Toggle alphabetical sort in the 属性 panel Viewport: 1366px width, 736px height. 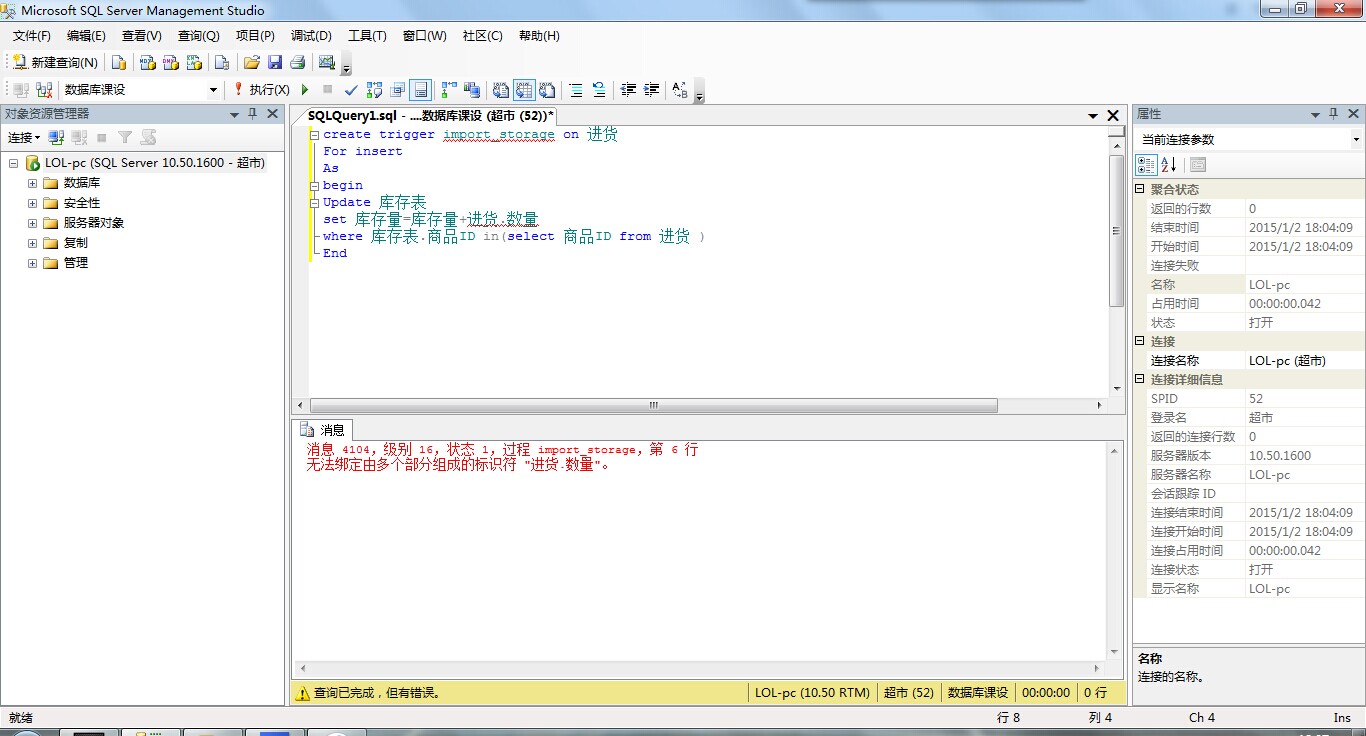coord(1168,165)
